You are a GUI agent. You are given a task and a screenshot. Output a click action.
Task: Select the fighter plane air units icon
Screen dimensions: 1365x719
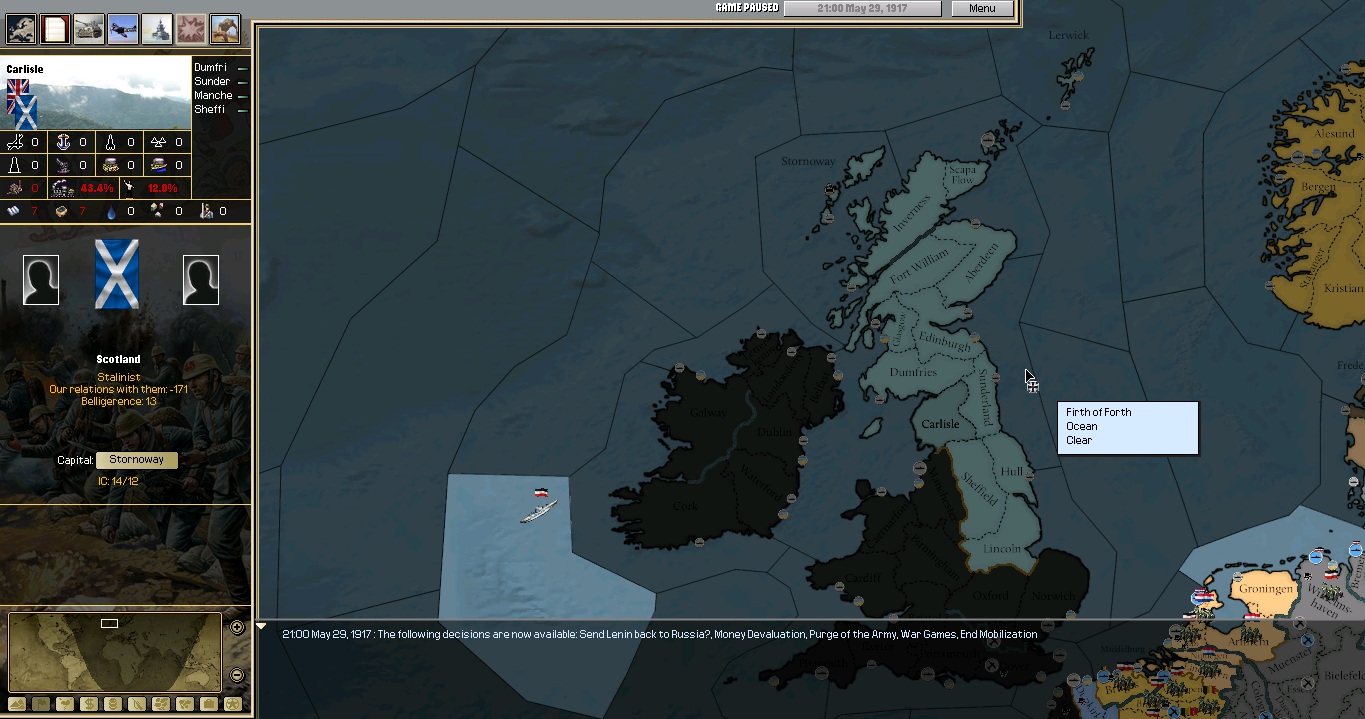(x=123, y=28)
